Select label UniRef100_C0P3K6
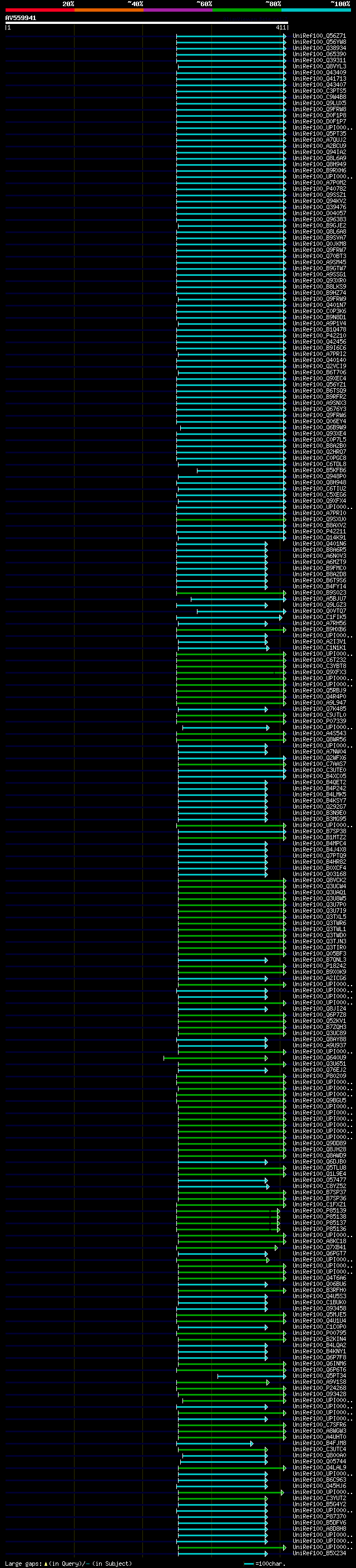The height and width of the screenshot is (1568, 356). click(319, 311)
